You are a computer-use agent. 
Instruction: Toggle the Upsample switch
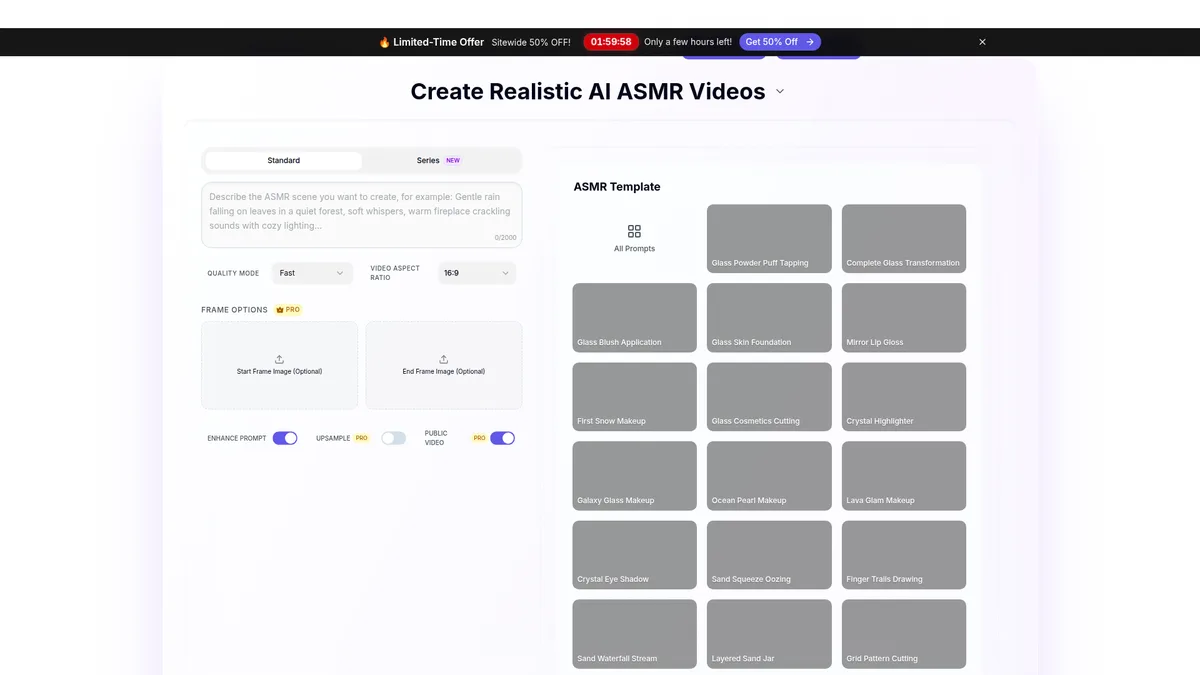[394, 438]
